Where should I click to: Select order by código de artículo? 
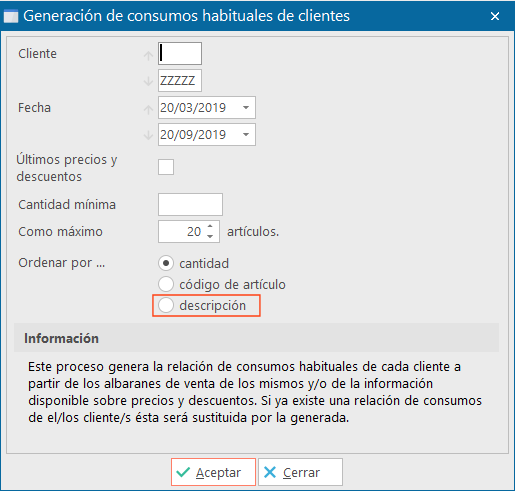tap(166, 284)
